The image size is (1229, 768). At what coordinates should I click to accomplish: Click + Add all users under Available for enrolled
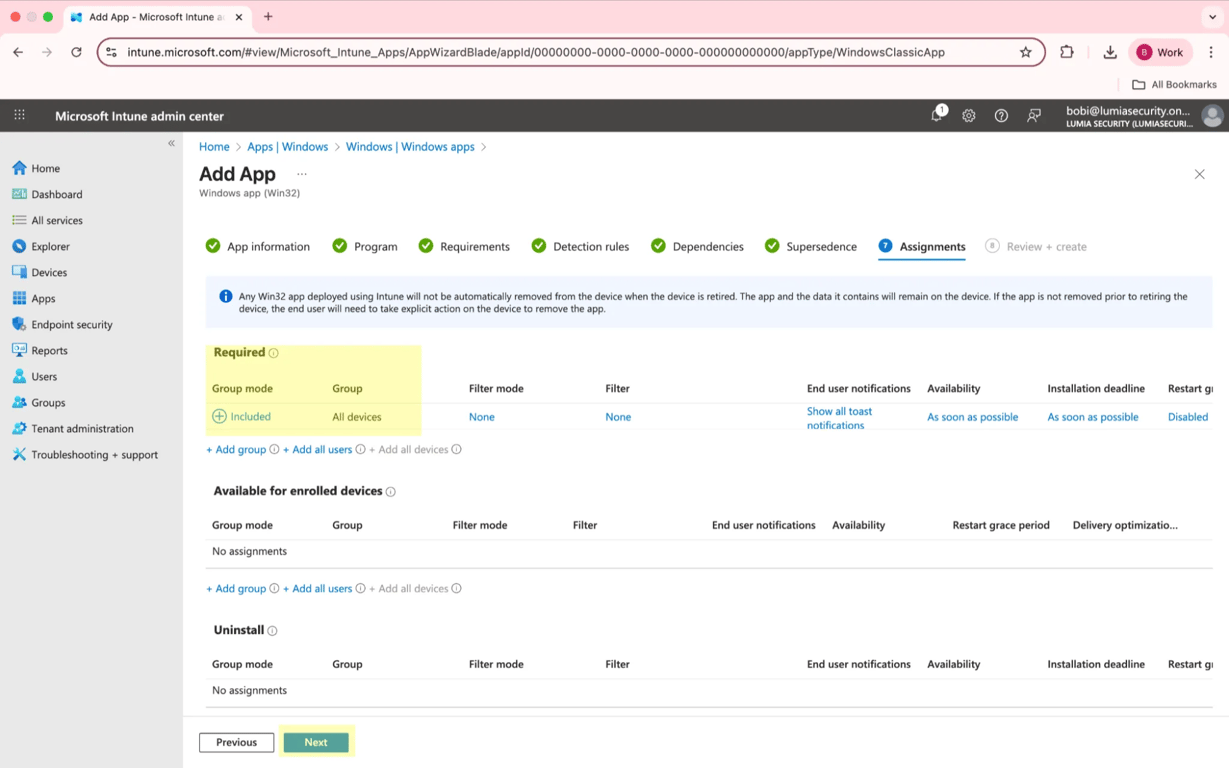click(318, 588)
